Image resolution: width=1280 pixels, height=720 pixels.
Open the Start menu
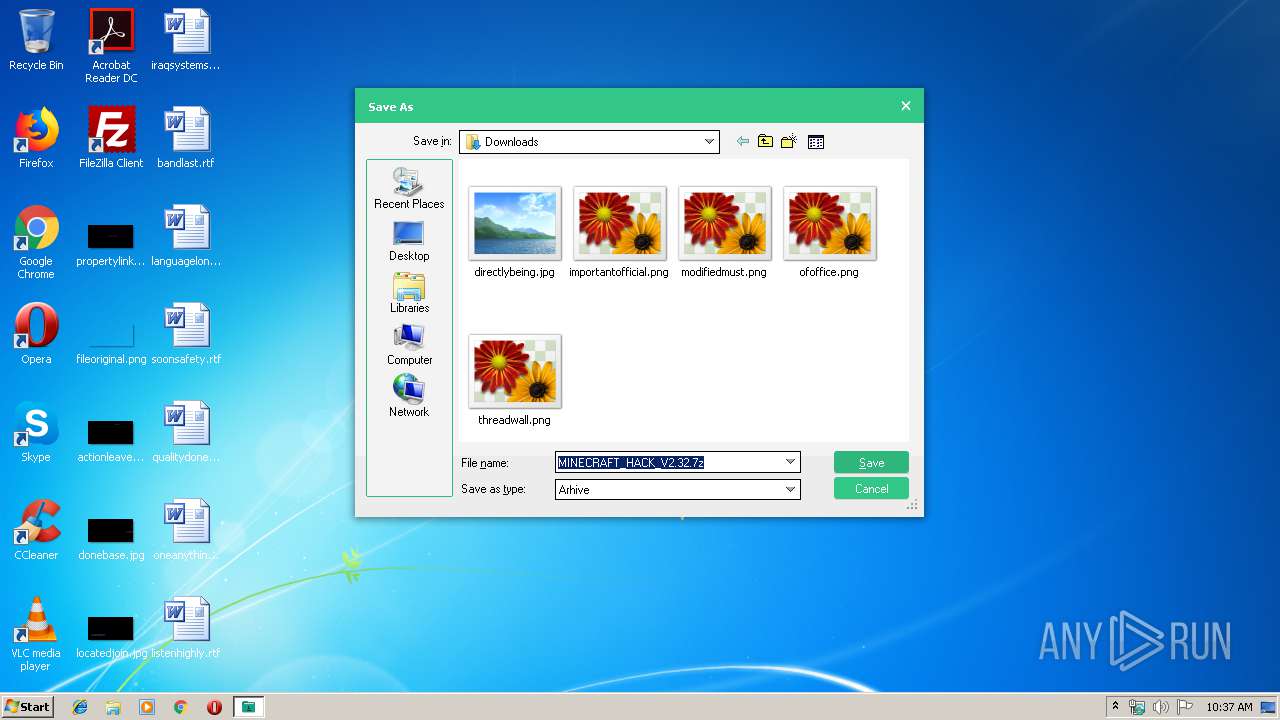(x=27, y=707)
